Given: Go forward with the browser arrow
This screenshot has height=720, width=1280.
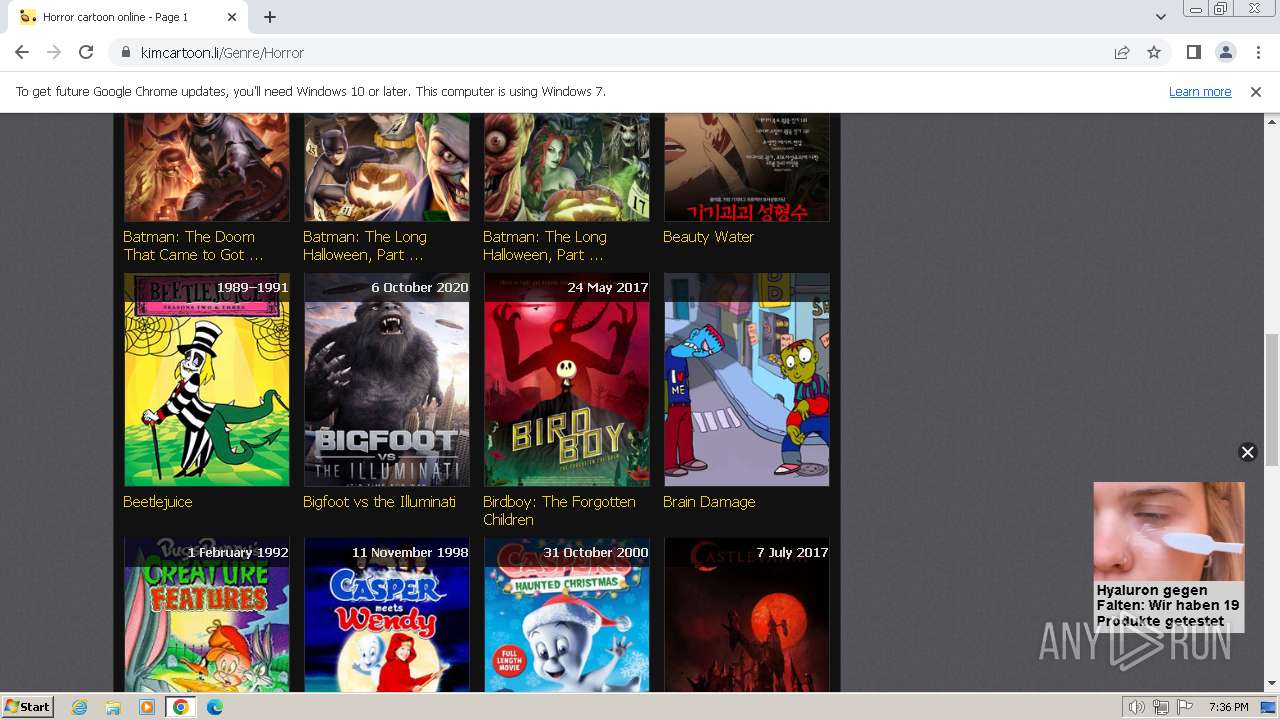Looking at the screenshot, I should pos(54,52).
